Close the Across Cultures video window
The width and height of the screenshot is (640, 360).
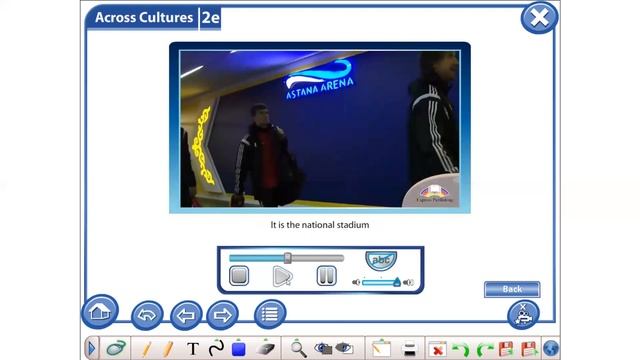coord(539,18)
